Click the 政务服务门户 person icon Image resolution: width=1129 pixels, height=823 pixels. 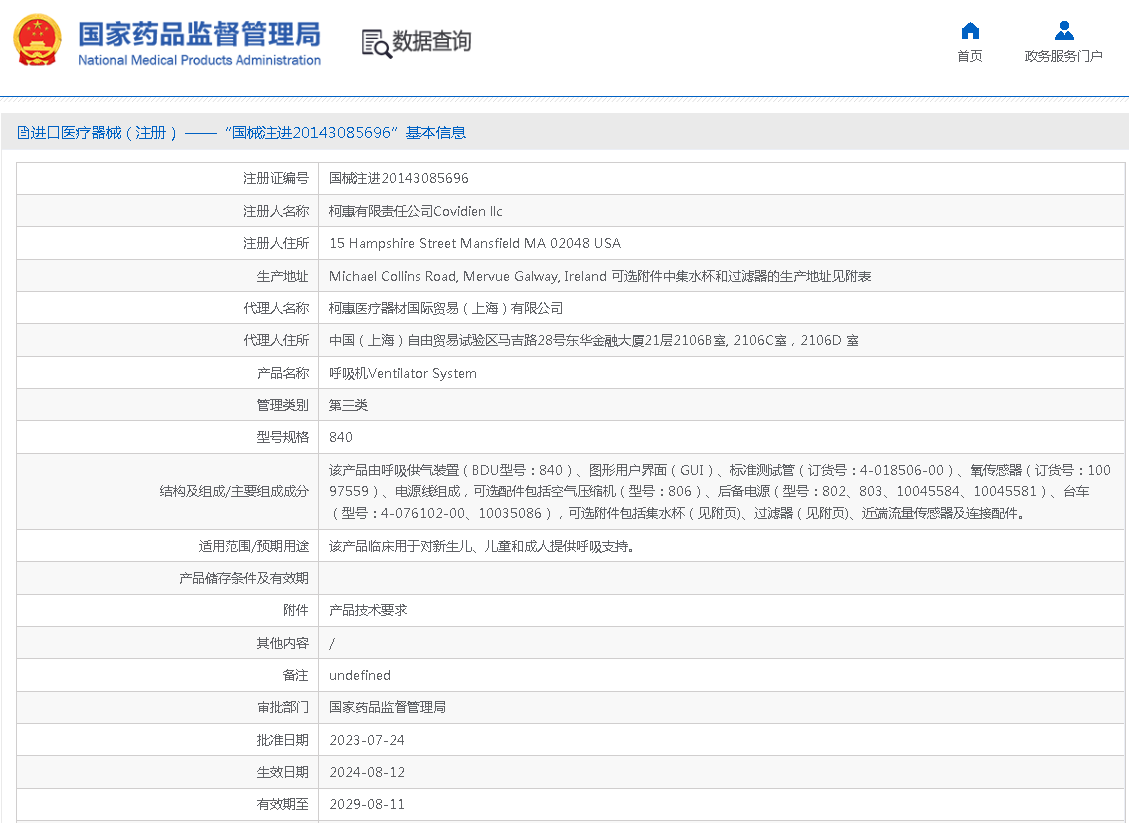pyautogui.click(x=1064, y=30)
